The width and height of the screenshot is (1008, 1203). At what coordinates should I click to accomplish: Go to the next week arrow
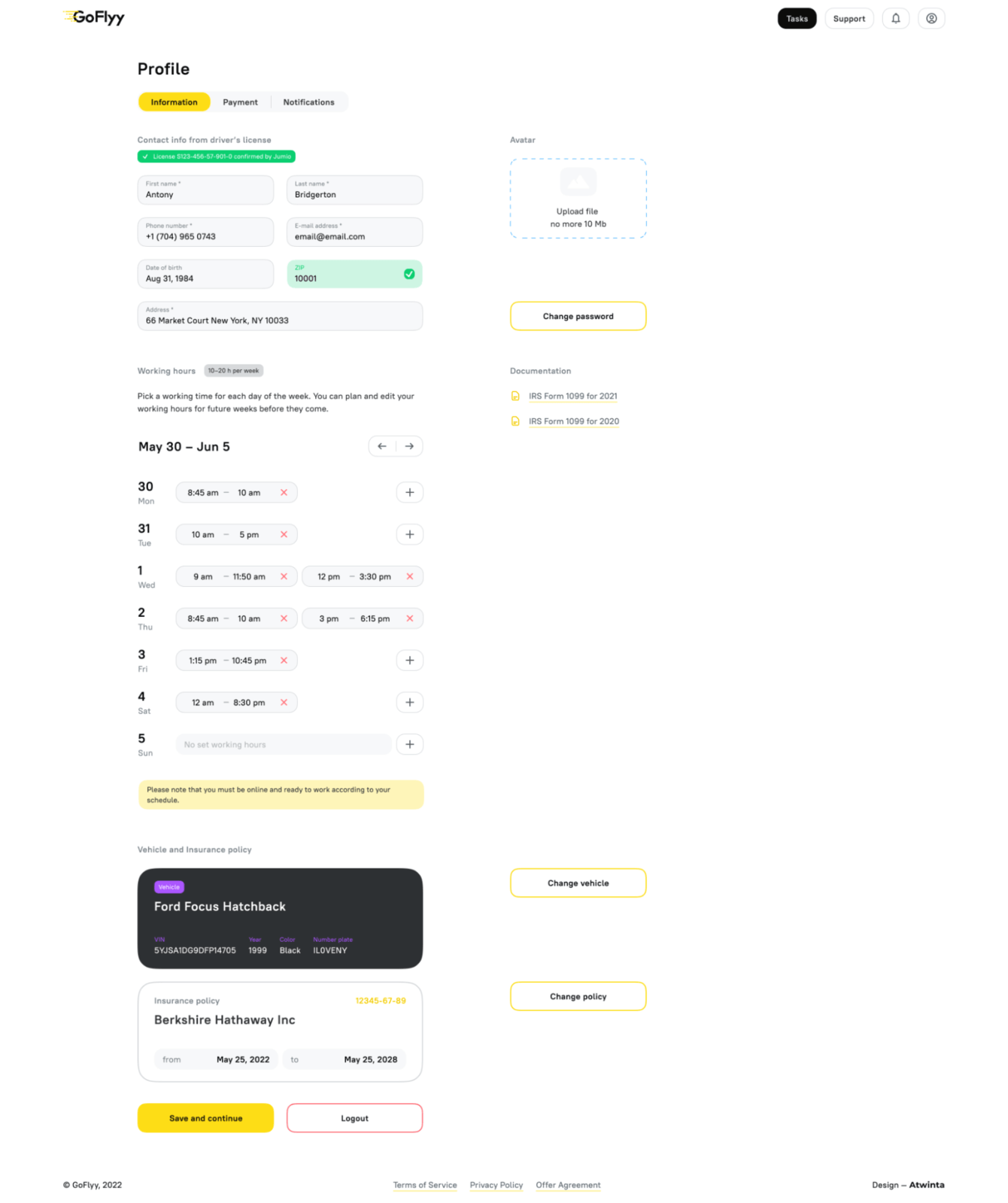coord(409,446)
